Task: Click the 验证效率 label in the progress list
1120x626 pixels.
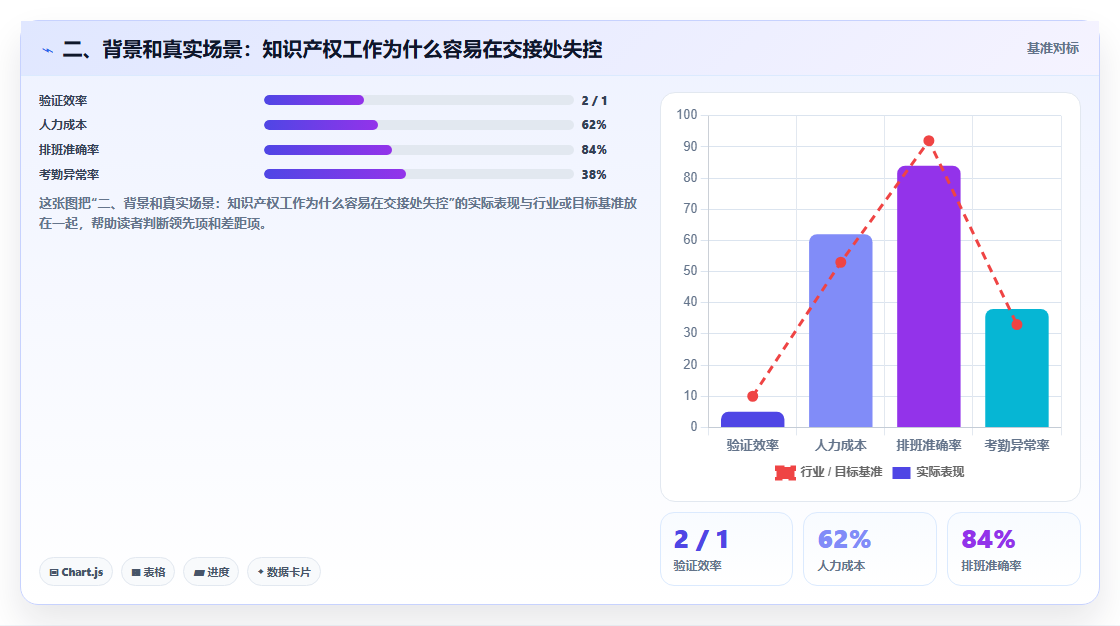Action: [63, 101]
